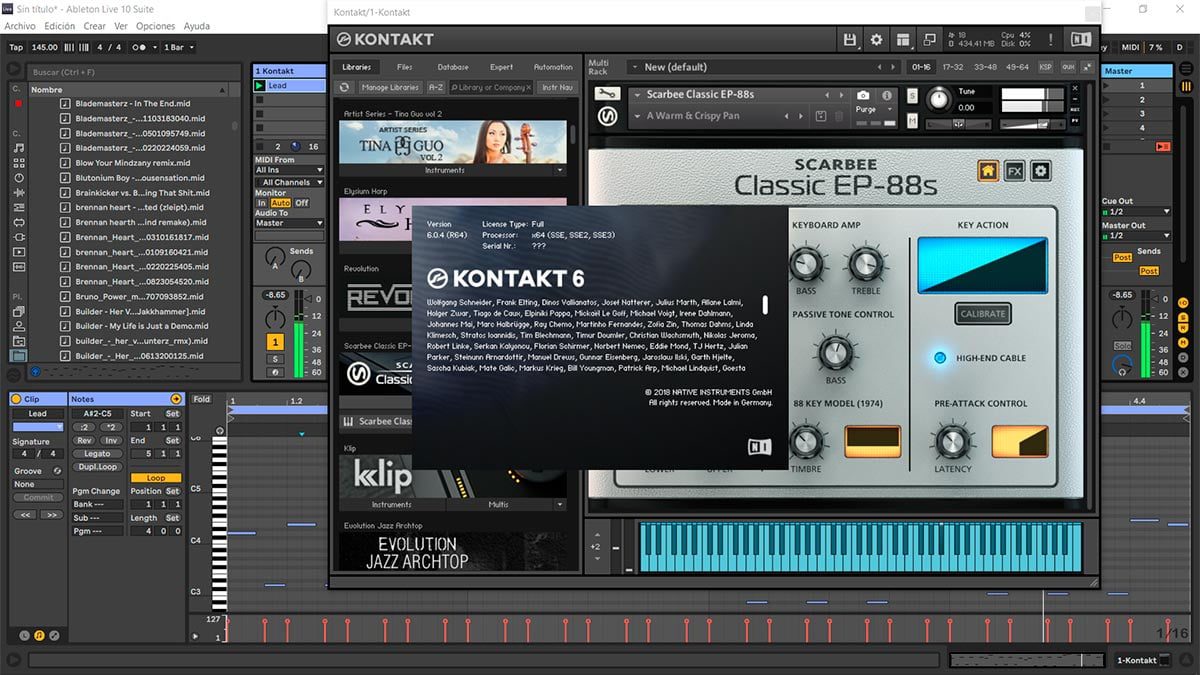Viewport: 1200px width, 675px height.
Task: Click the Fold button
Action: [202, 399]
